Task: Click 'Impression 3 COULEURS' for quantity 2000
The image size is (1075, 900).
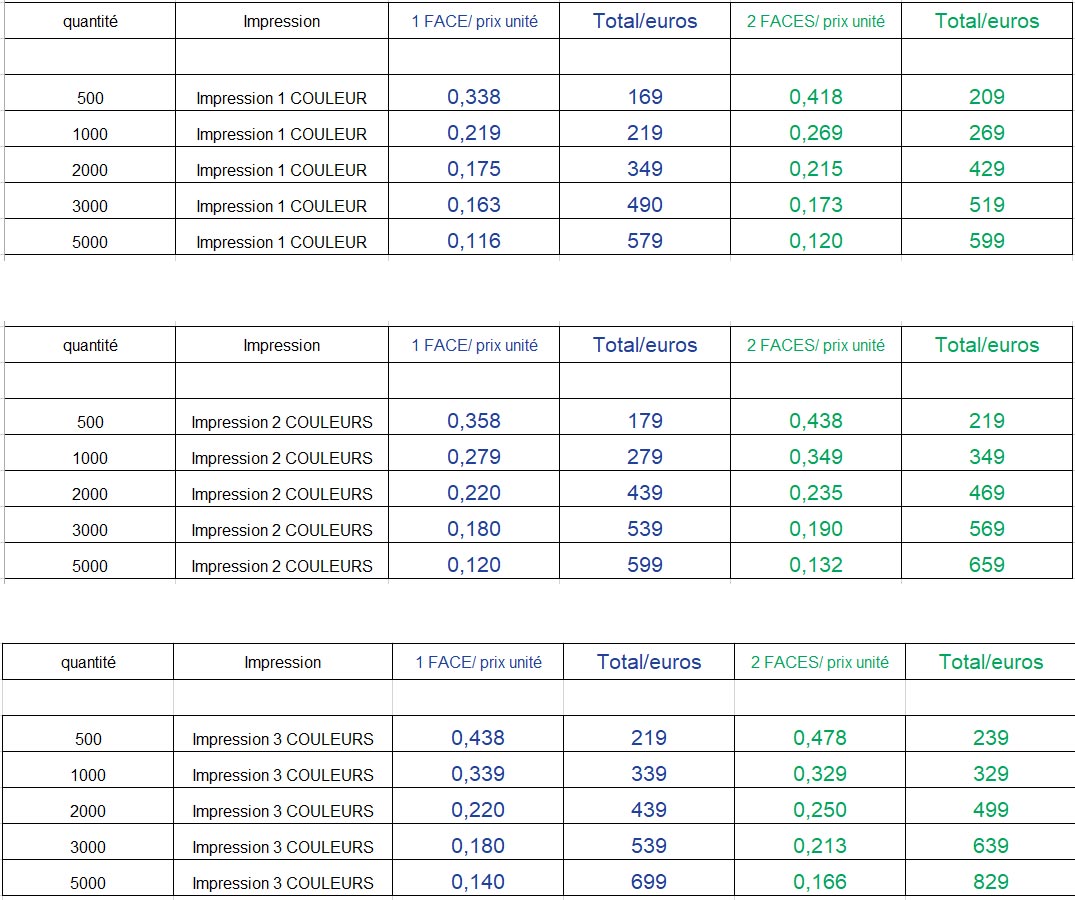Action: [x=283, y=811]
